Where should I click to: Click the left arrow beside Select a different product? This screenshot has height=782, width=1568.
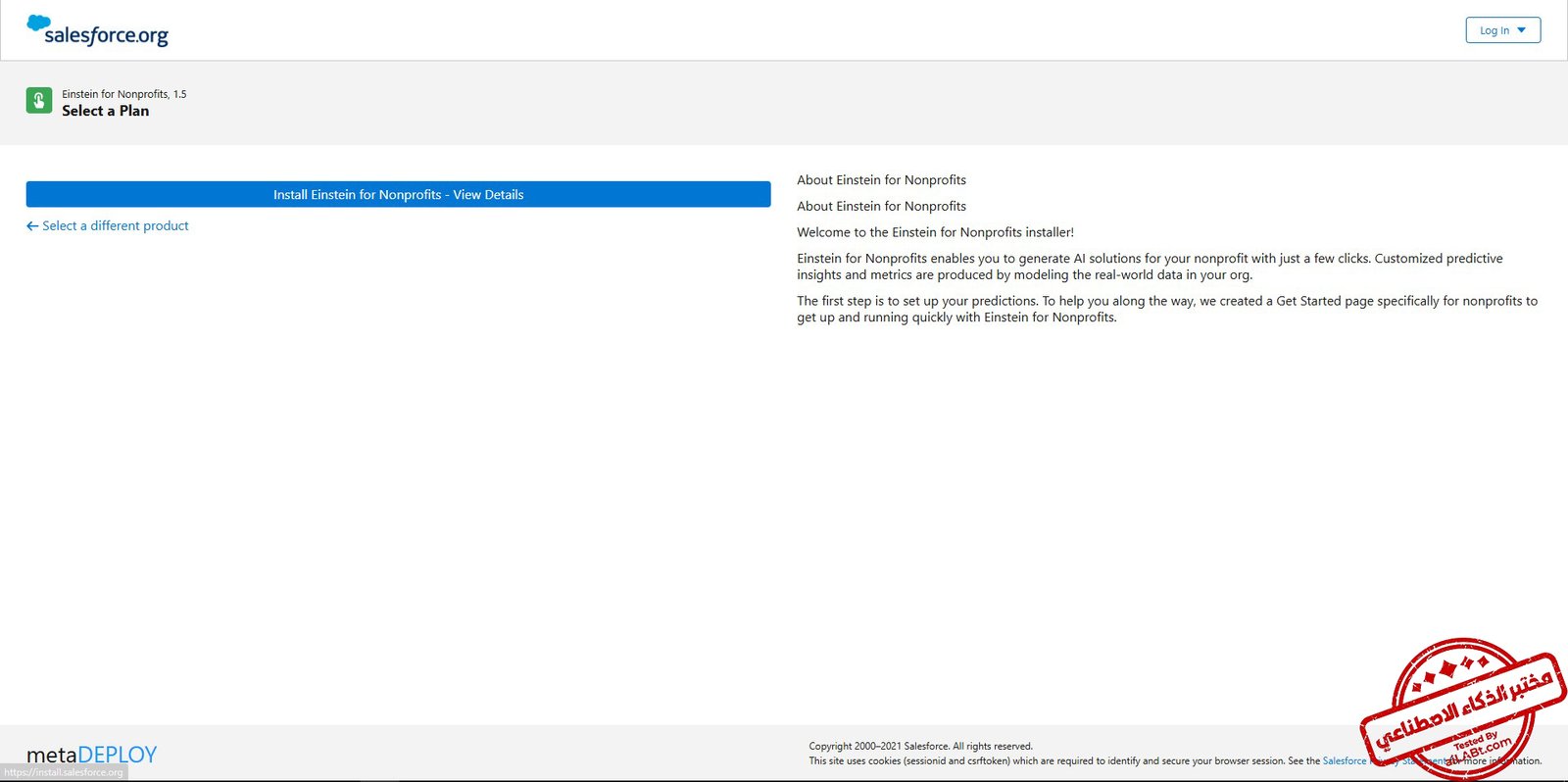pos(32,226)
